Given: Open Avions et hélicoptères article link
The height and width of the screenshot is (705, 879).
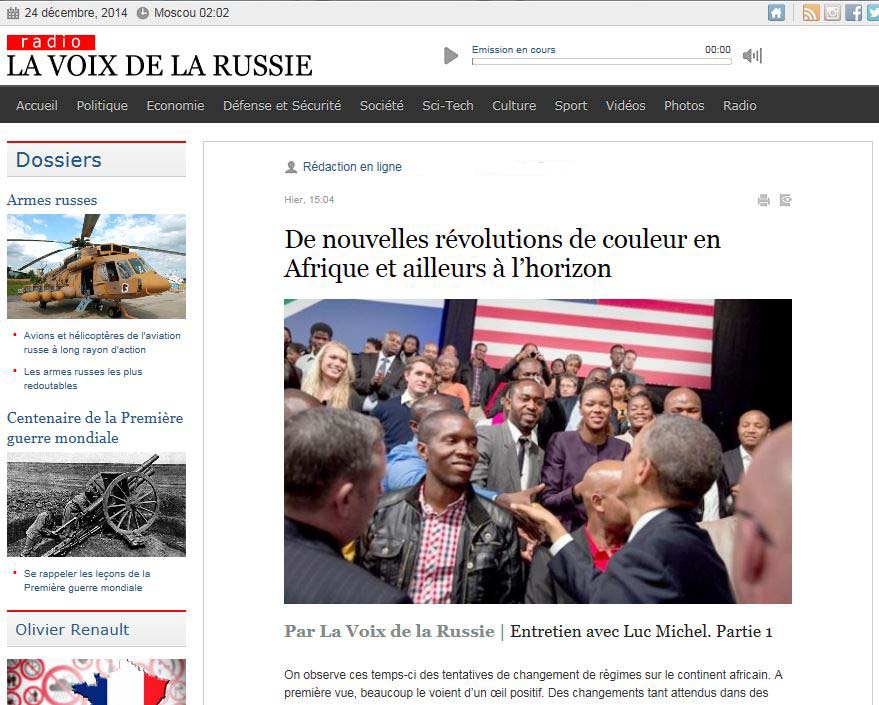Looking at the screenshot, I should (x=102, y=342).
